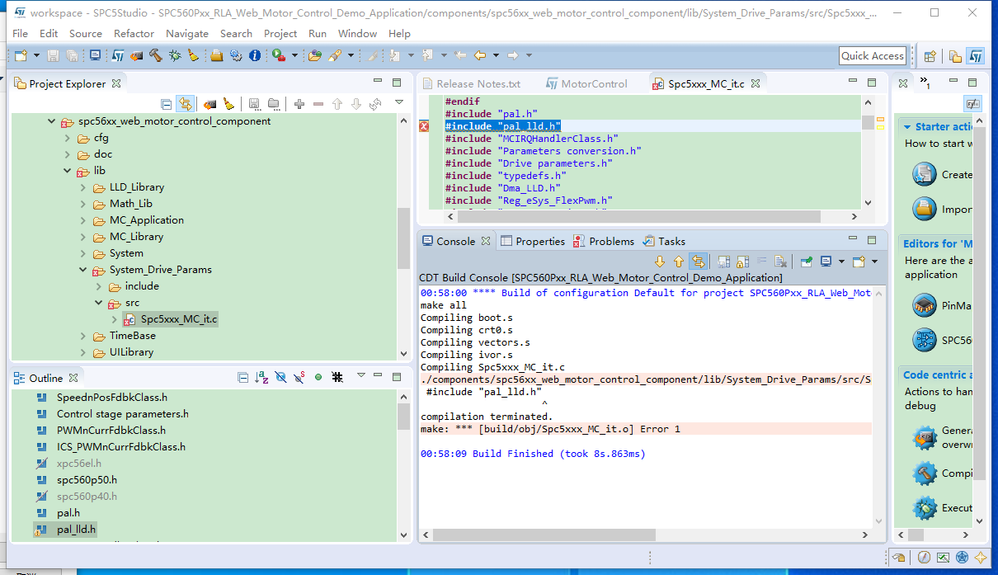Collapse the Starter actions section triangle
The image size is (998, 575).
[x=907, y=127]
